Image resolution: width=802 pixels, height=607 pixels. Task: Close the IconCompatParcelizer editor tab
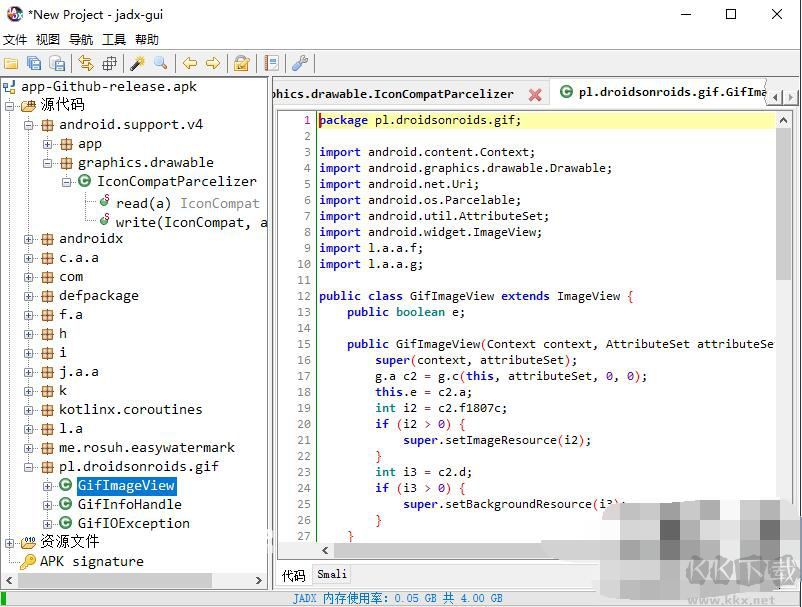click(x=536, y=93)
